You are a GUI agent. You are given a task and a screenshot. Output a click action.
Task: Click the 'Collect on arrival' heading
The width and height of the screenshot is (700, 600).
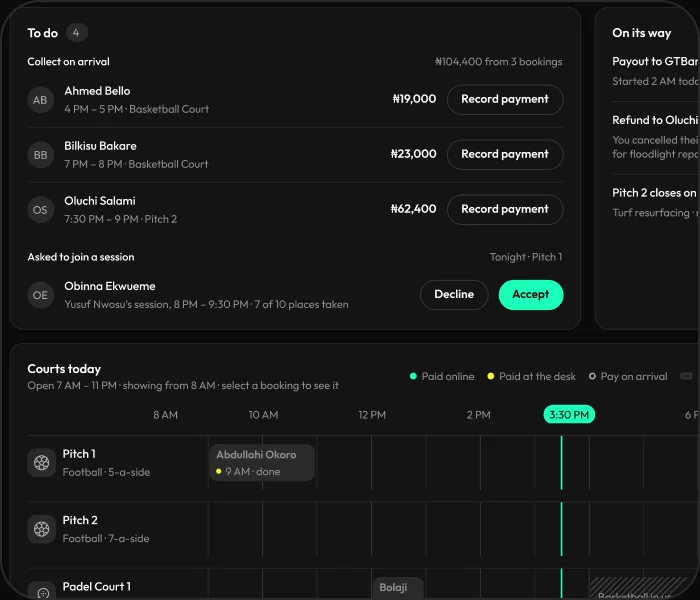[x=68, y=62]
